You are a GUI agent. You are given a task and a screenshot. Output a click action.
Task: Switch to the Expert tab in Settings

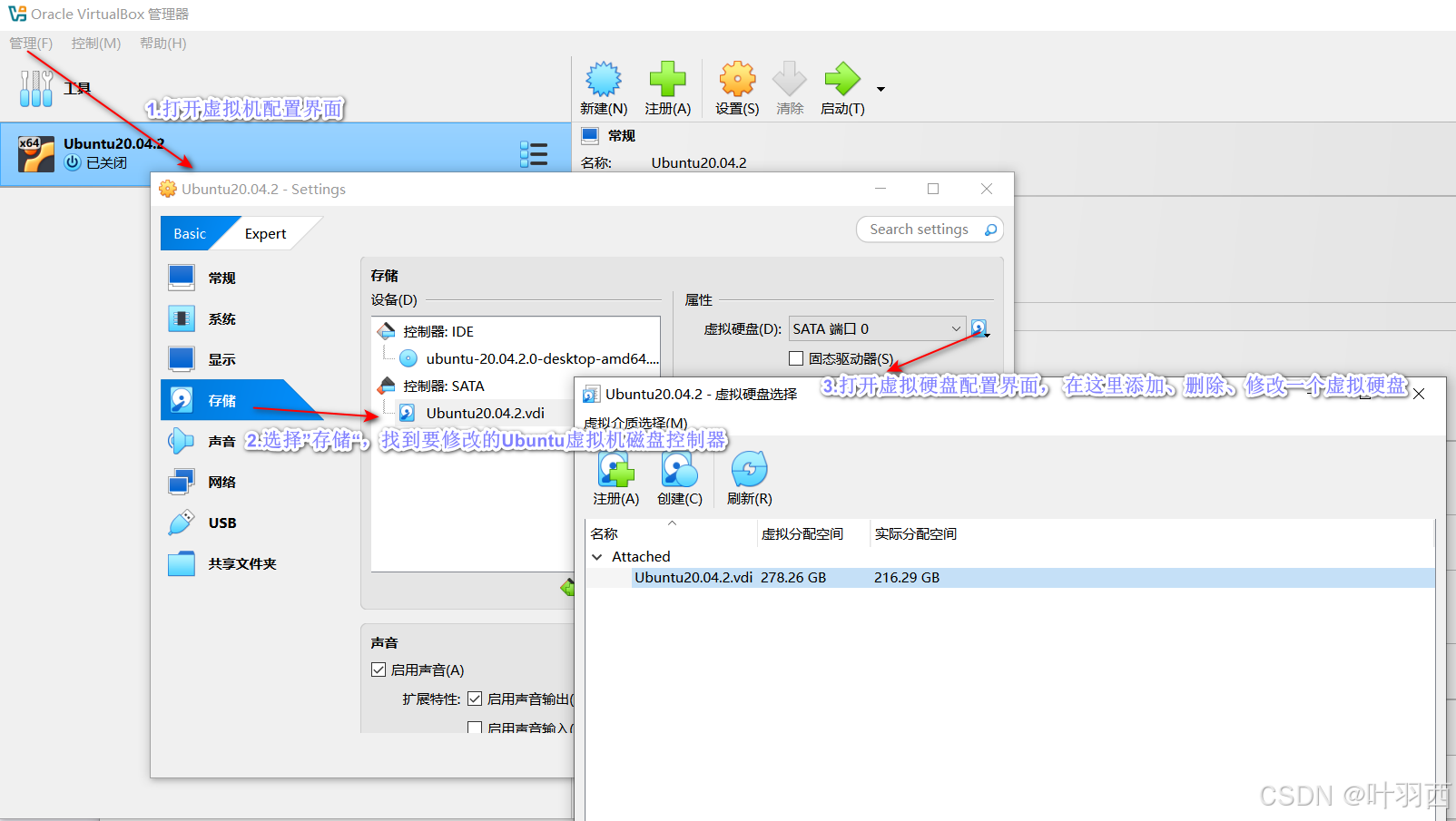pyautogui.click(x=266, y=233)
